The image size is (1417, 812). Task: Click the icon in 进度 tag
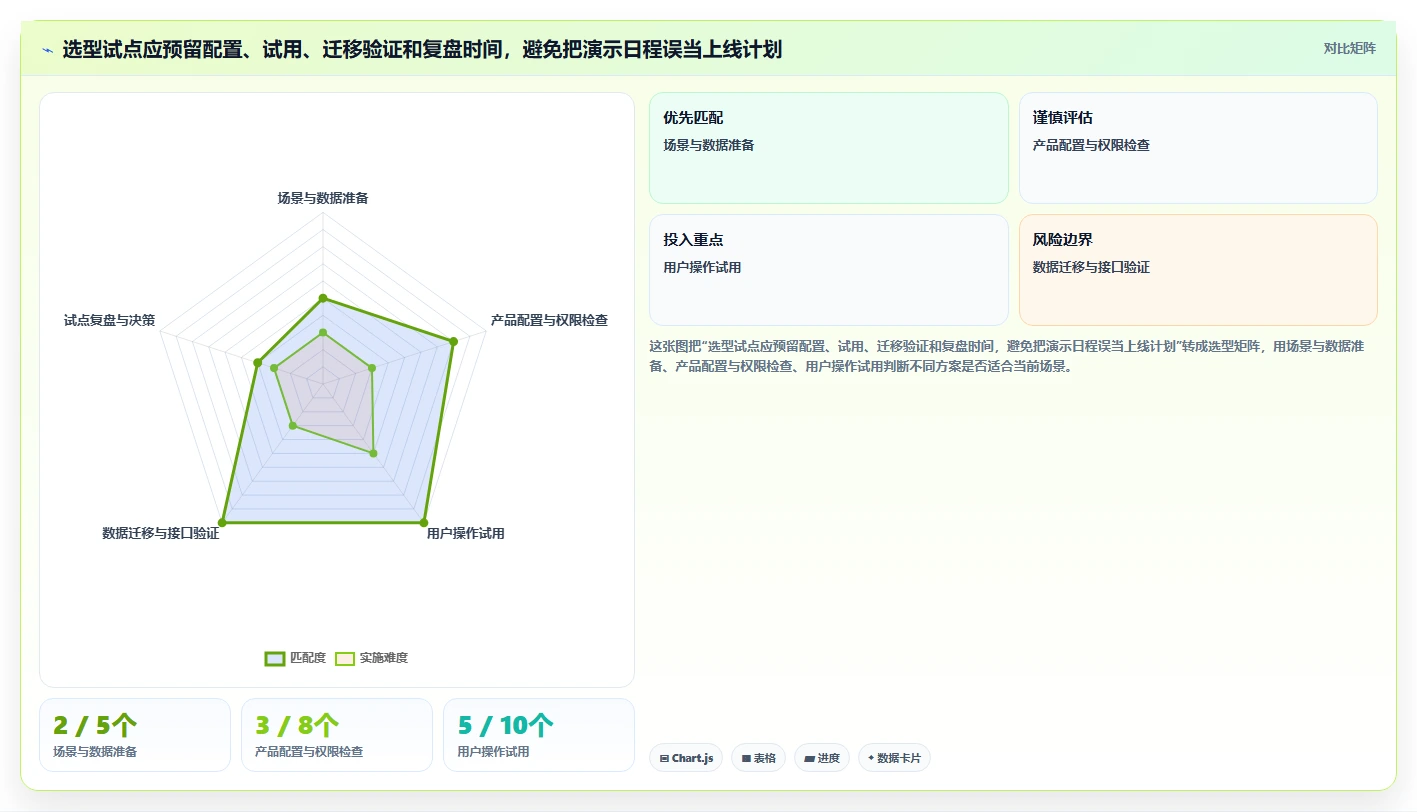tap(809, 759)
